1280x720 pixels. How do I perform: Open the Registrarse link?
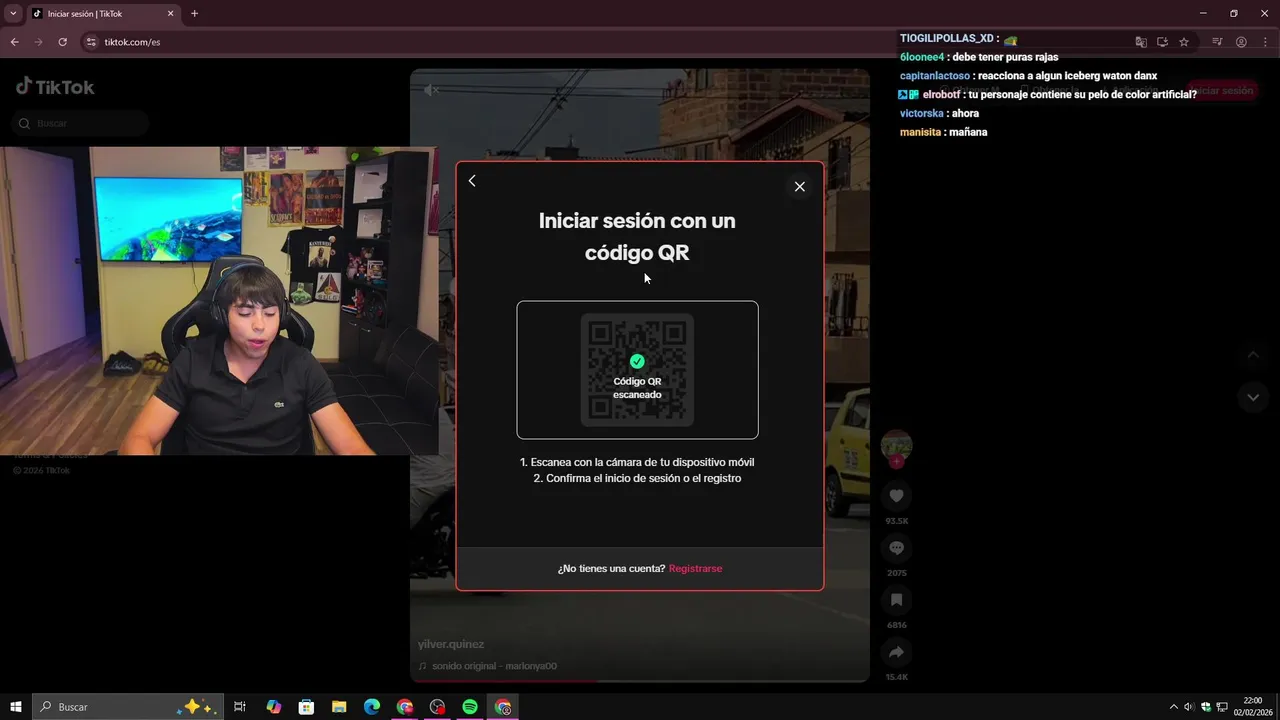coord(695,568)
